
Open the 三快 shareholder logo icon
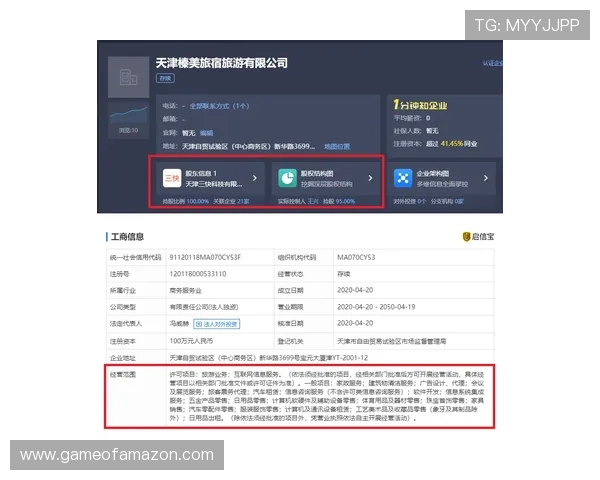tap(172, 178)
